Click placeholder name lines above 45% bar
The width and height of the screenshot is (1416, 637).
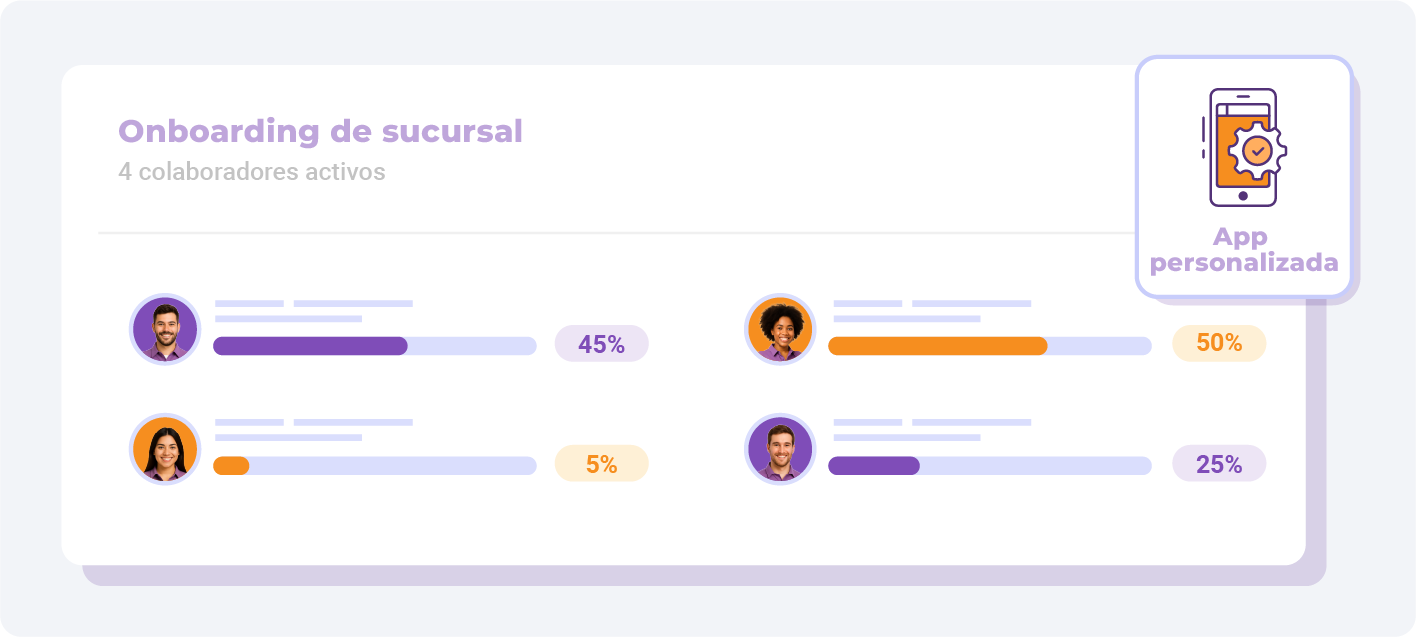coord(314,311)
